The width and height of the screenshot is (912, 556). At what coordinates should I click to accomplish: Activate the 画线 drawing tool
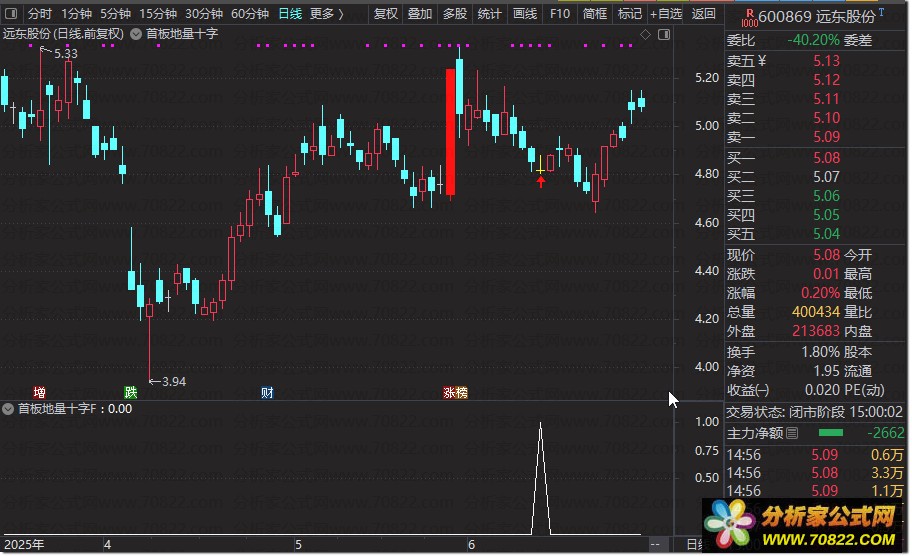click(525, 13)
